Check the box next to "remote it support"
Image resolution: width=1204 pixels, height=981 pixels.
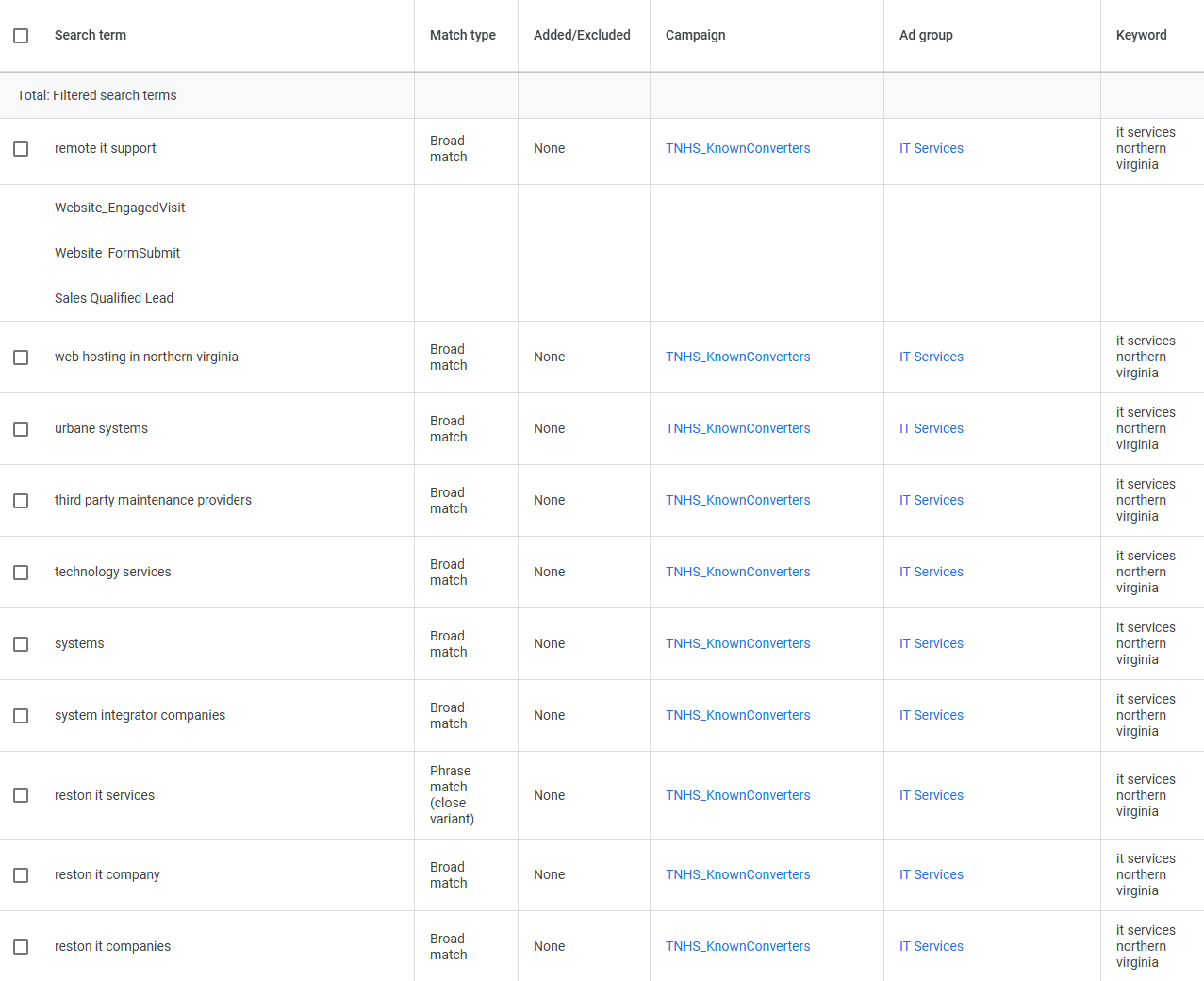click(21, 148)
